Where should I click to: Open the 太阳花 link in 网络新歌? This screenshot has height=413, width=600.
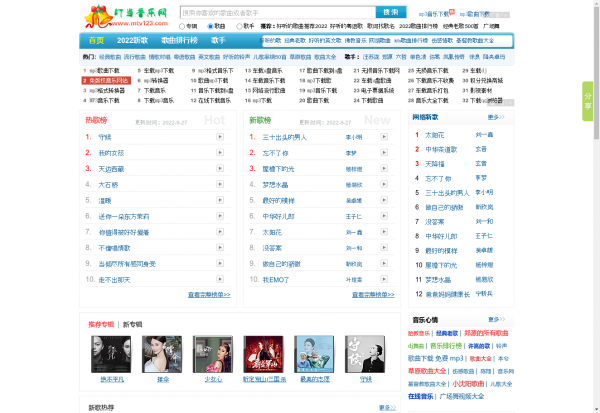point(434,133)
